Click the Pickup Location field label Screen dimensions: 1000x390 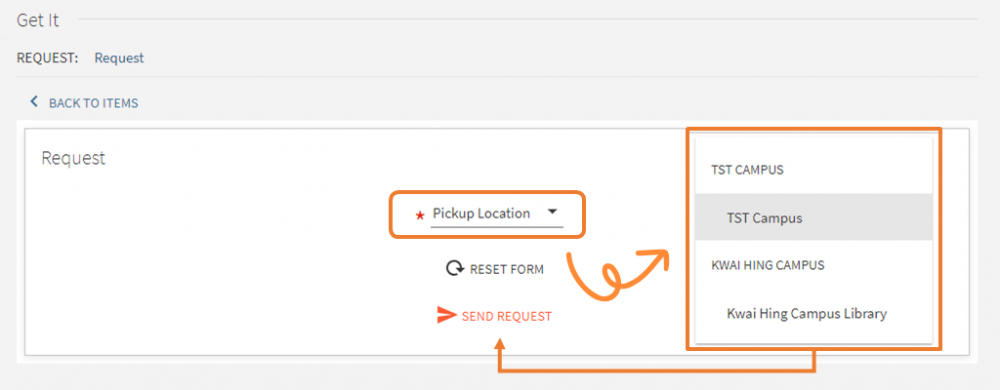tap(482, 213)
